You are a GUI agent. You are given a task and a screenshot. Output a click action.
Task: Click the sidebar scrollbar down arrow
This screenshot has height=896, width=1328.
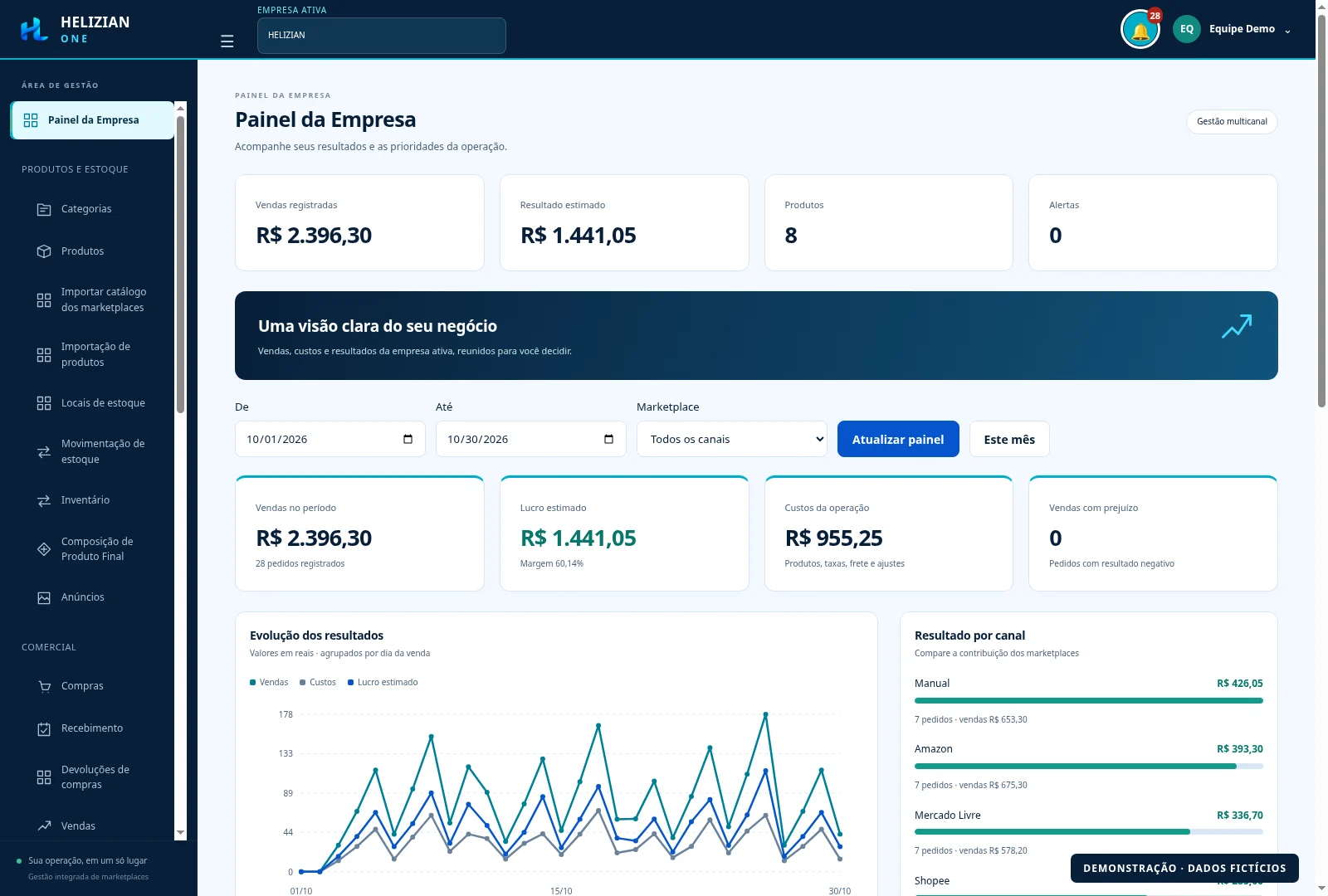[x=180, y=833]
